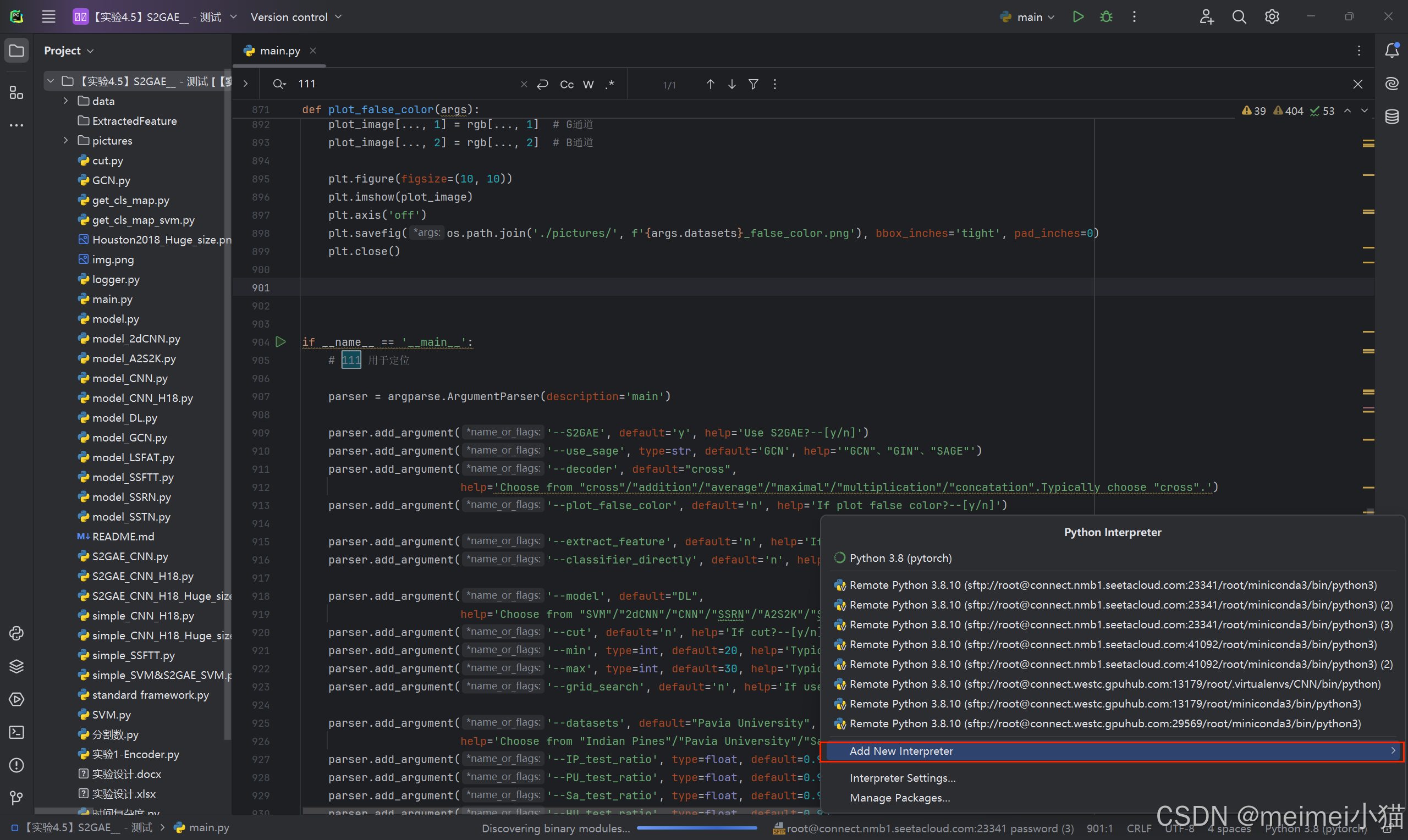The width and height of the screenshot is (1408, 840).
Task: Open Interpreter Settings from the popup
Action: pyautogui.click(x=902, y=778)
